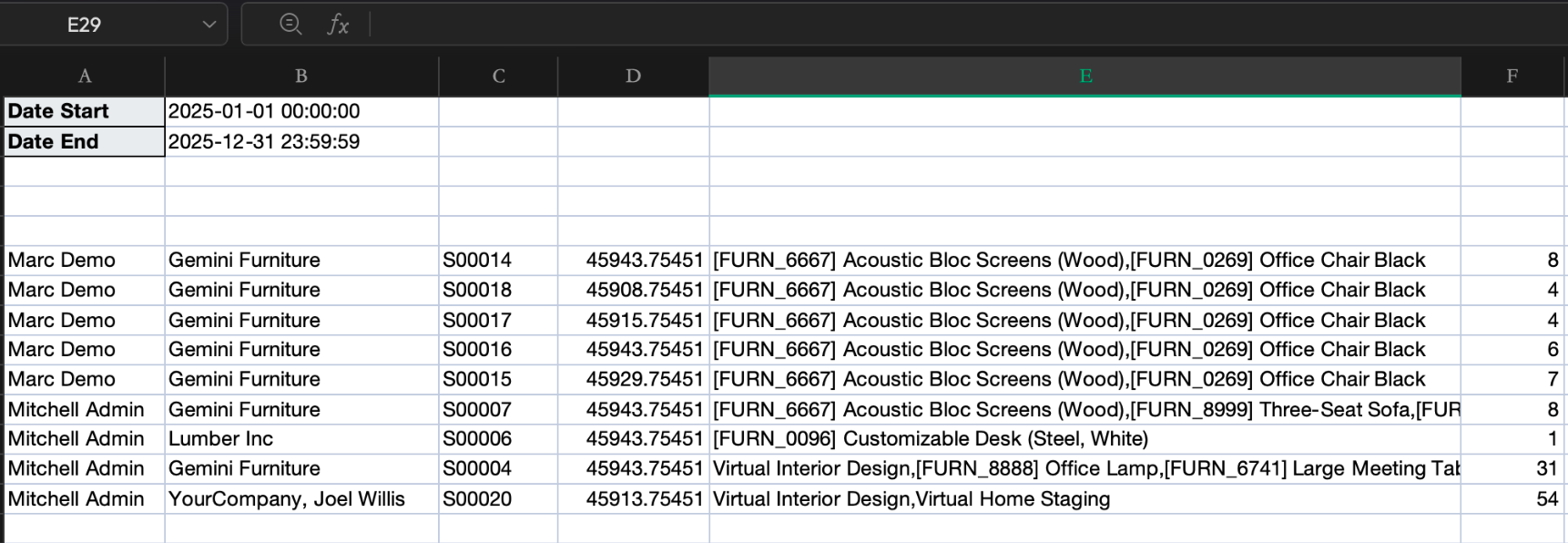Select the 2025-01-01 00:00:00 date cell
The height and width of the screenshot is (543, 1568).
(x=301, y=111)
